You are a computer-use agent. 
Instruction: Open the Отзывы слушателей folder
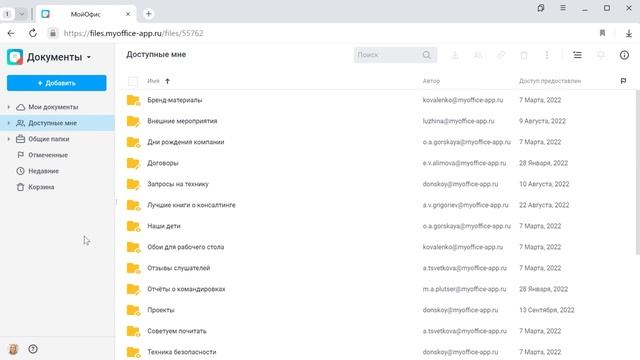pyautogui.click(x=179, y=268)
